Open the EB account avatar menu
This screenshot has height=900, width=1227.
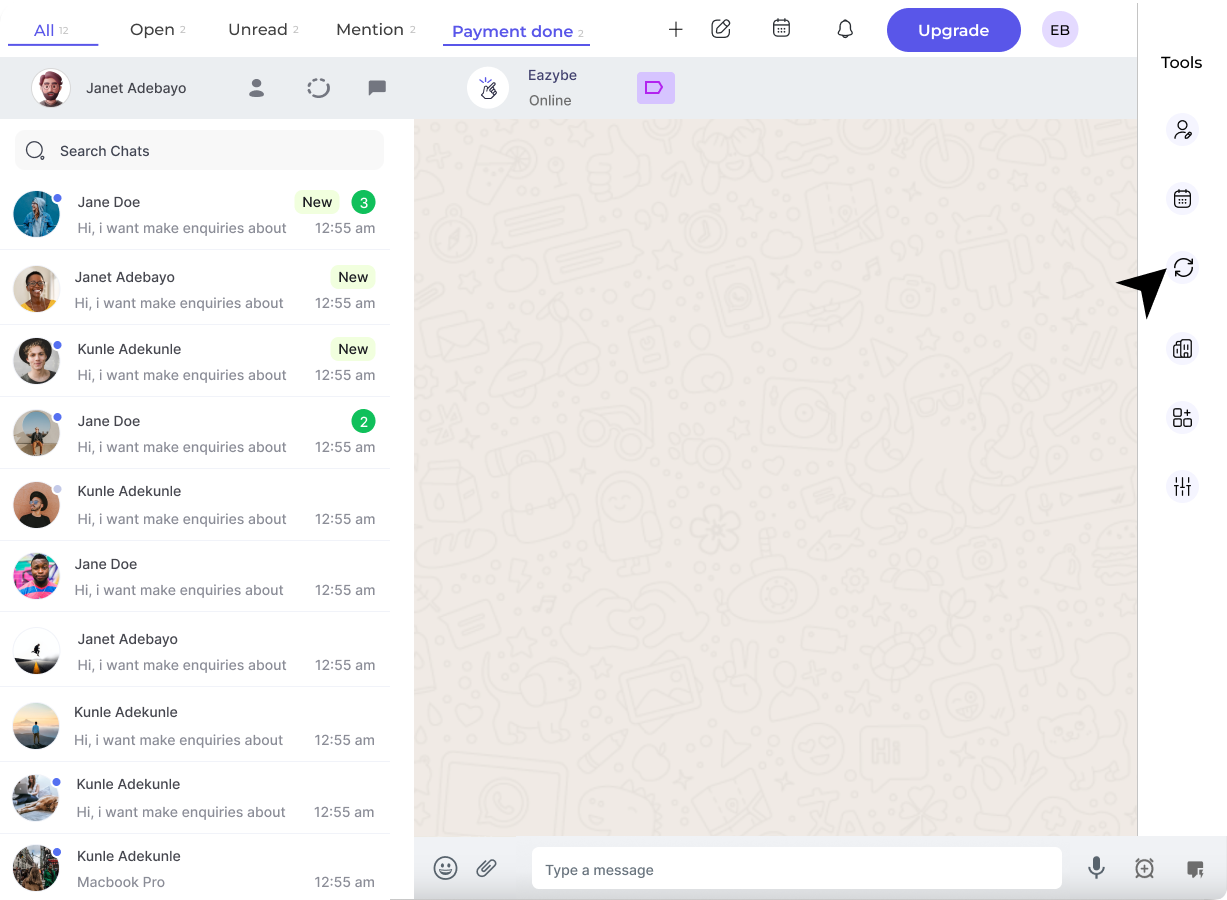[x=1059, y=29]
